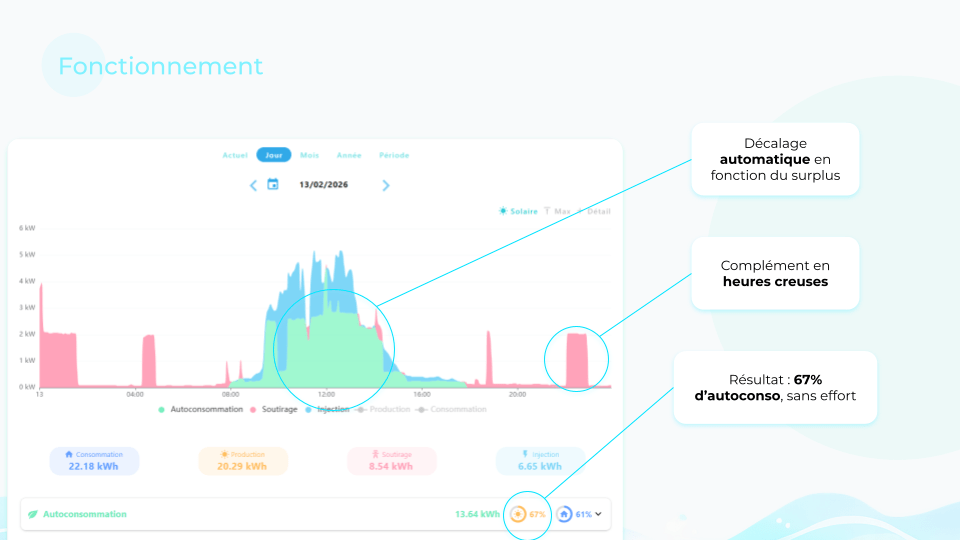Viewport: 960px width, 540px height.
Task: Go to the next day arrow
Action: (x=386, y=185)
